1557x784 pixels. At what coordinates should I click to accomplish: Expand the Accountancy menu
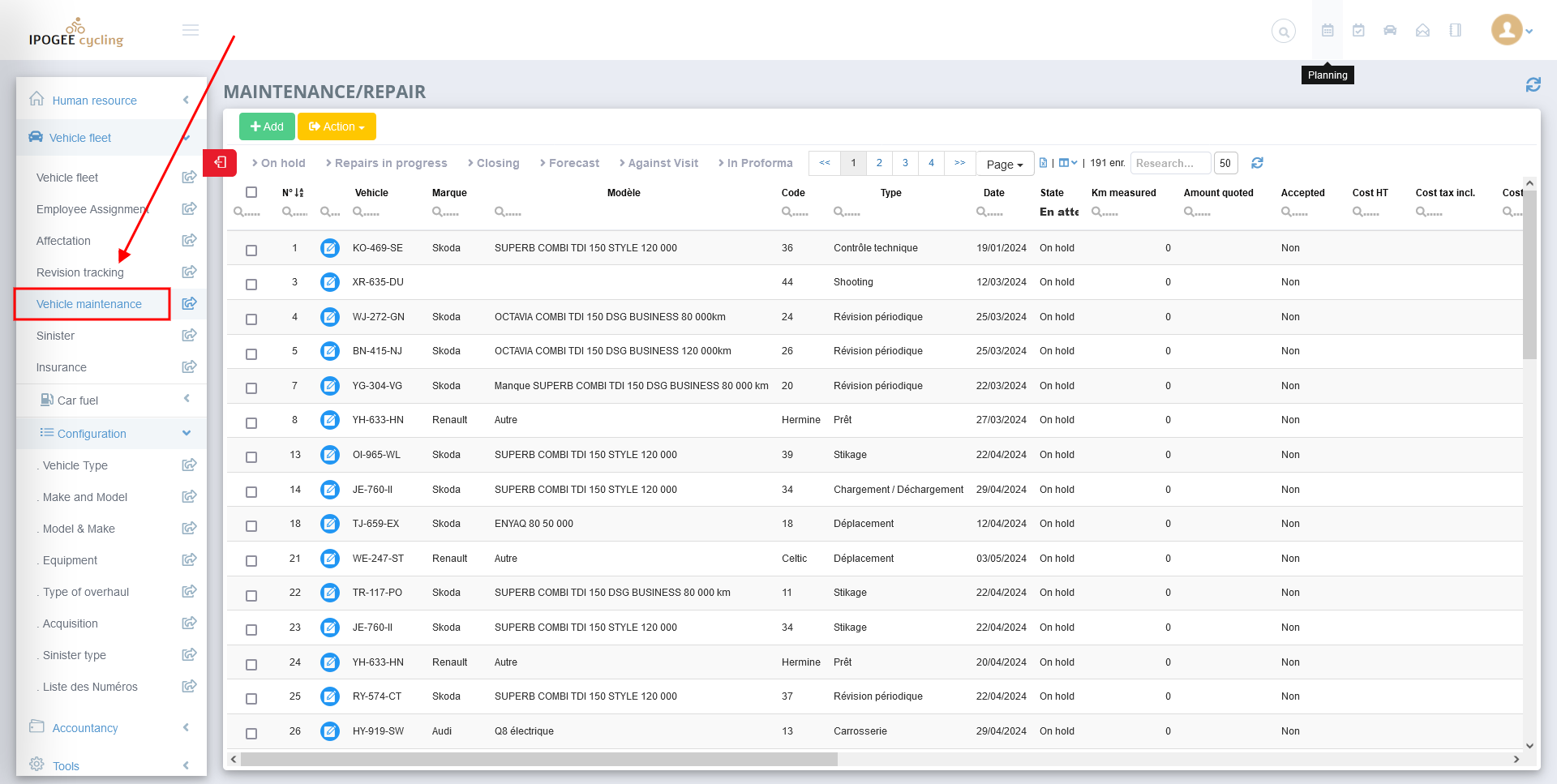pos(111,728)
